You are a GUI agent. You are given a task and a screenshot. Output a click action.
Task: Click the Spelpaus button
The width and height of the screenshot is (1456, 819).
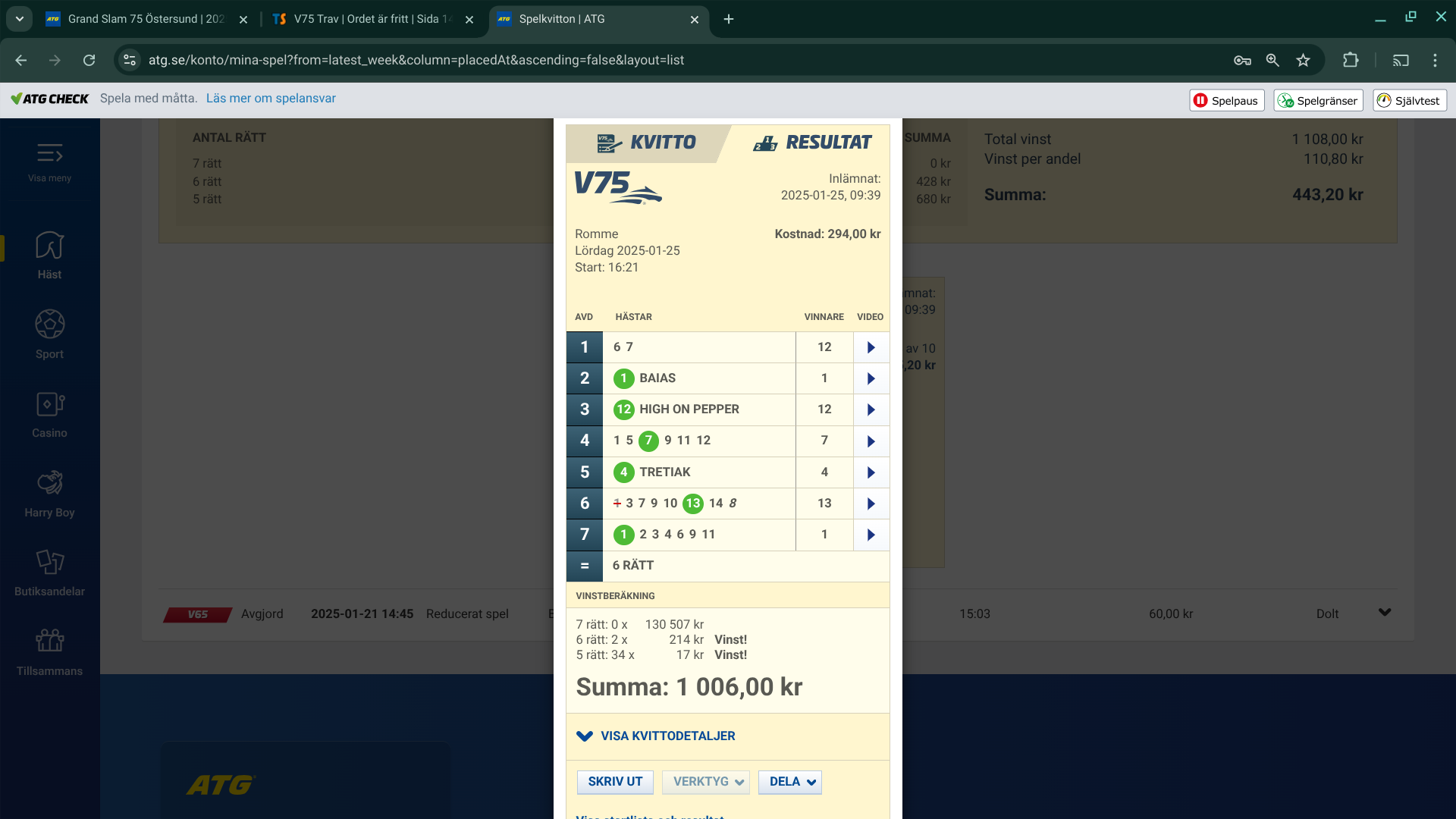(1226, 101)
